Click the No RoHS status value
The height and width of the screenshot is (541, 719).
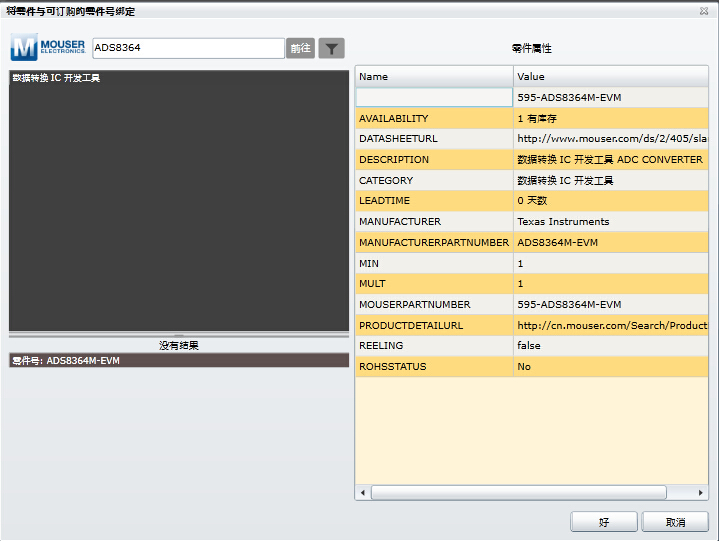click(x=611, y=366)
